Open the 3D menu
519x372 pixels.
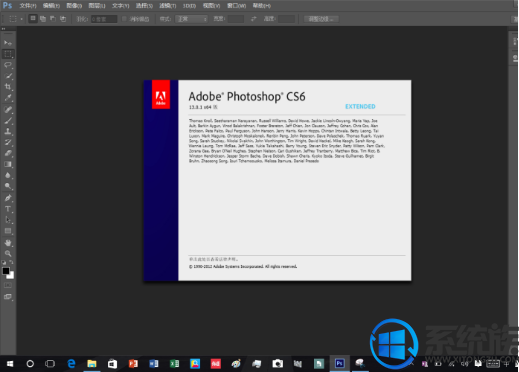[189, 6]
